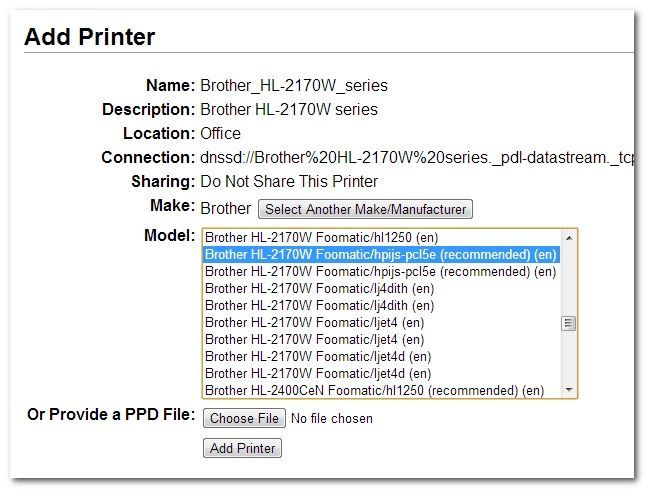Click the Add Printer button
Screen dimensions: 645x489
click(242, 448)
